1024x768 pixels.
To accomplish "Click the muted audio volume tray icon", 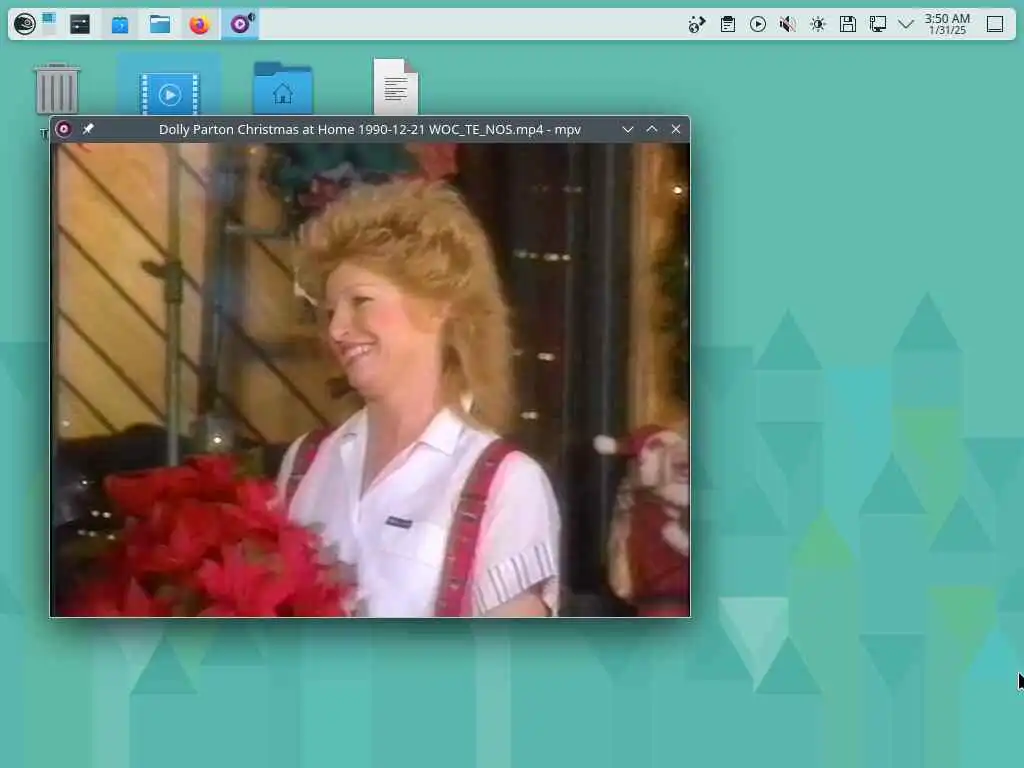I will click(x=788, y=24).
